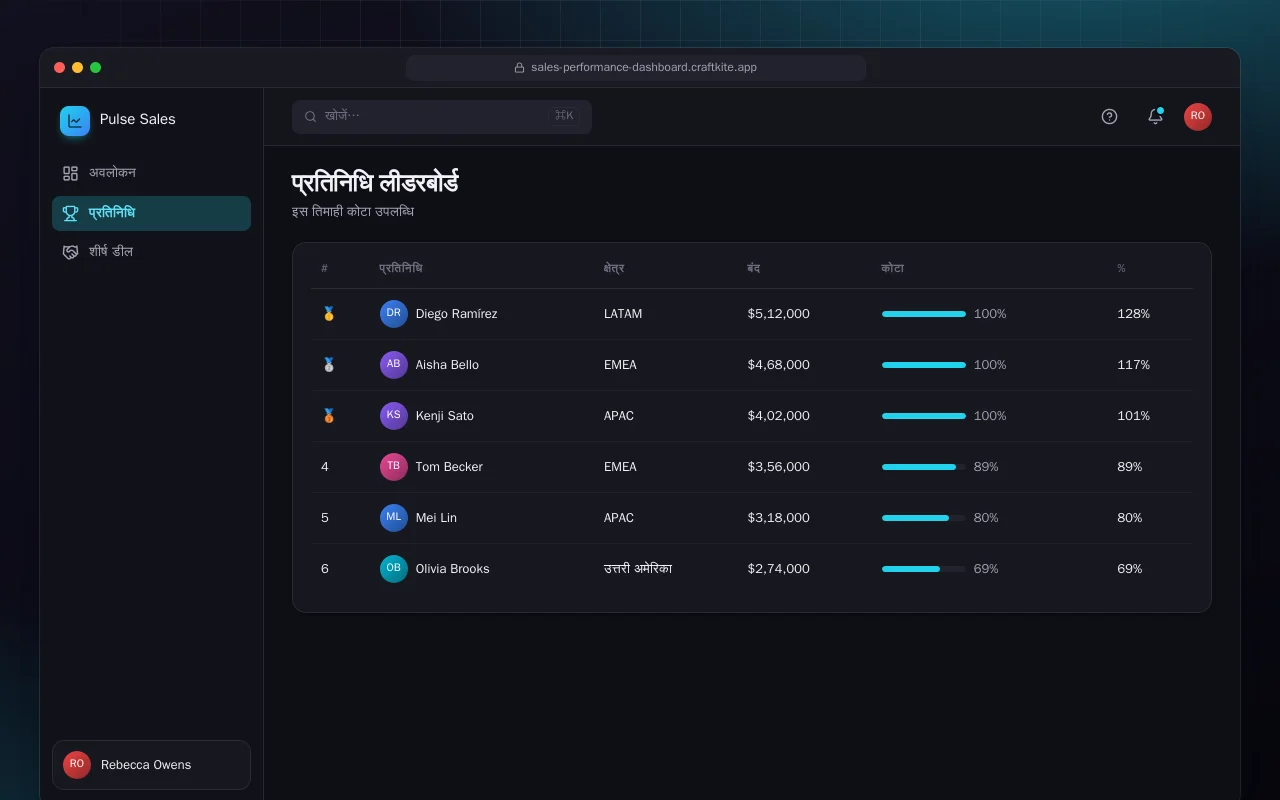Click the name Diego Ramírez

(456, 314)
